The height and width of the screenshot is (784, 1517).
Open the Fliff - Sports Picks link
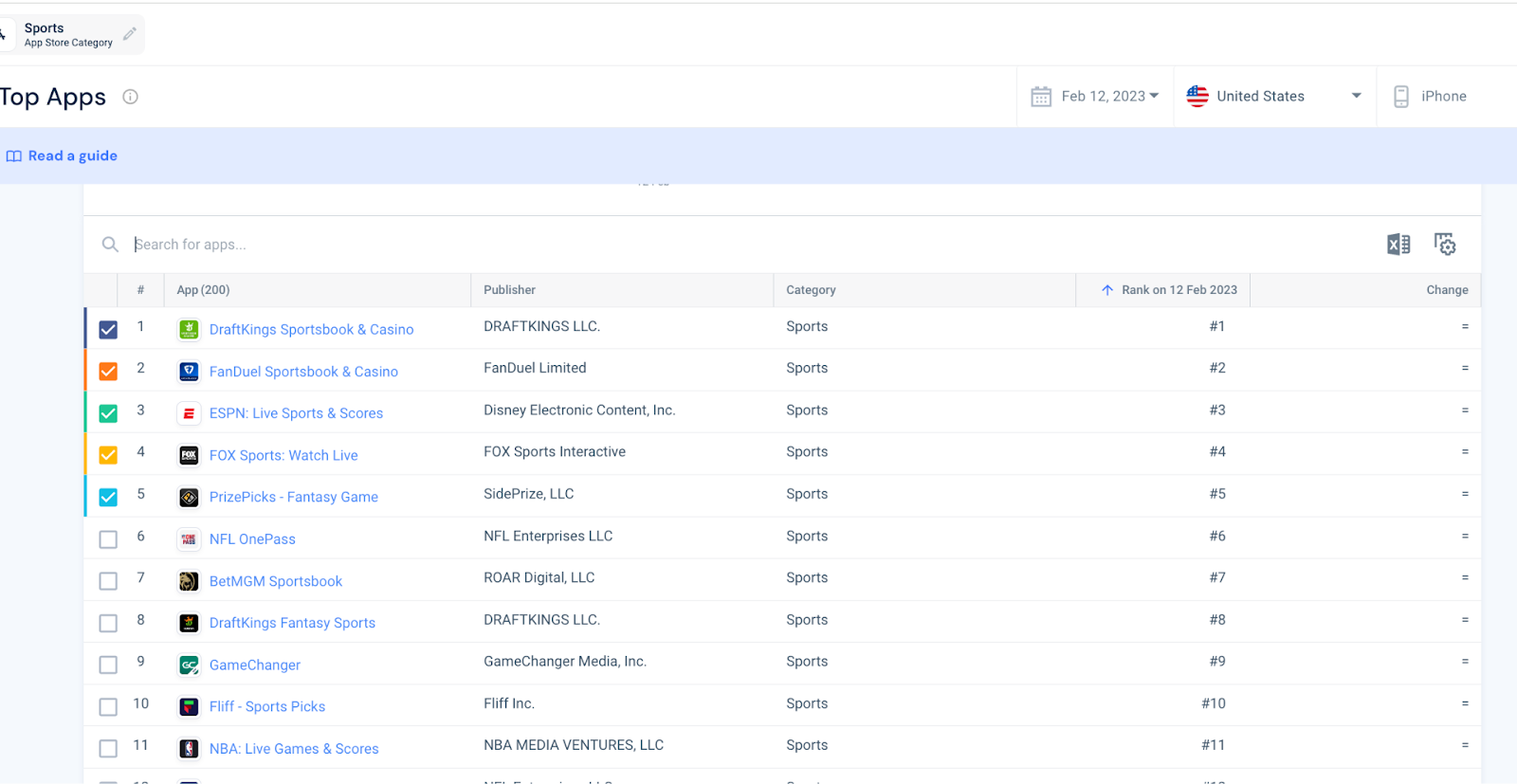267,707
